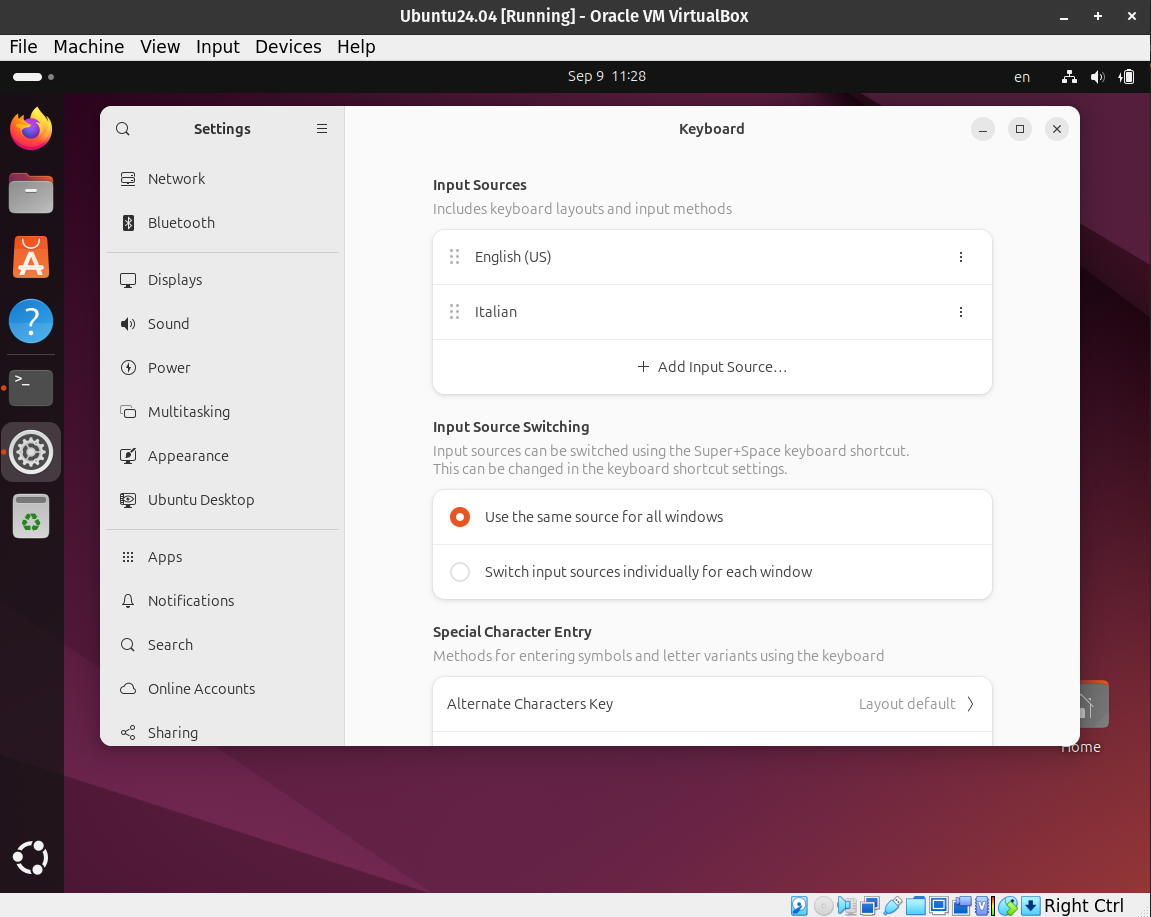This screenshot has height=917, width=1151.
Task: Click the 'en' input source indicator
Action: (1022, 77)
